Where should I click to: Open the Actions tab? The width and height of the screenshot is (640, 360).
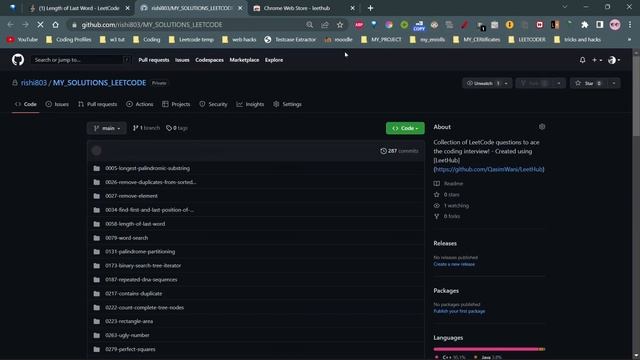[140, 104]
